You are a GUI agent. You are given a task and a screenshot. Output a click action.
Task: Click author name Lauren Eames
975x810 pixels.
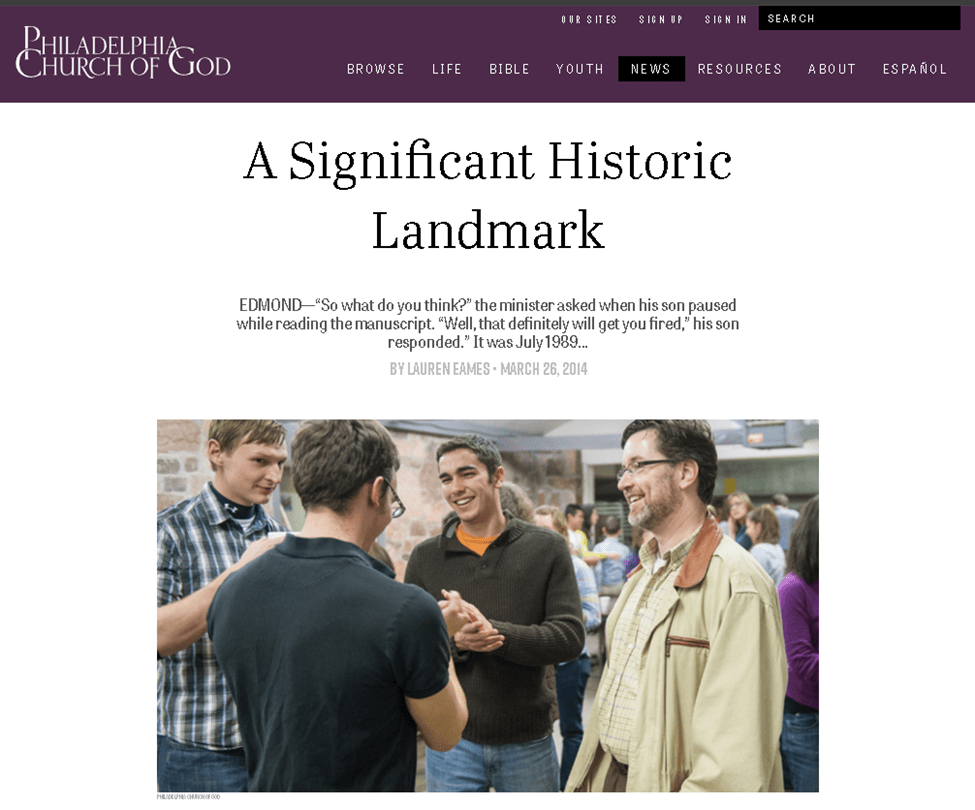click(x=448, y=369)
